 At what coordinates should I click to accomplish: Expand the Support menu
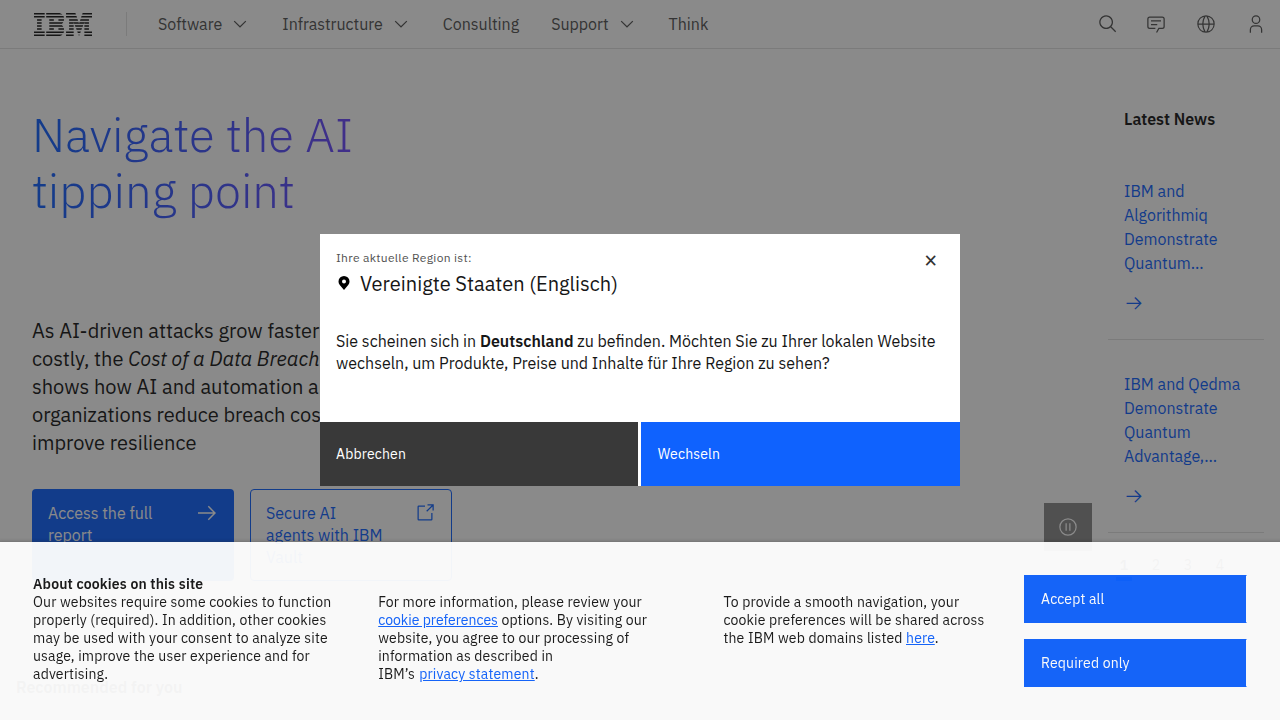click(x=593, y=24)
